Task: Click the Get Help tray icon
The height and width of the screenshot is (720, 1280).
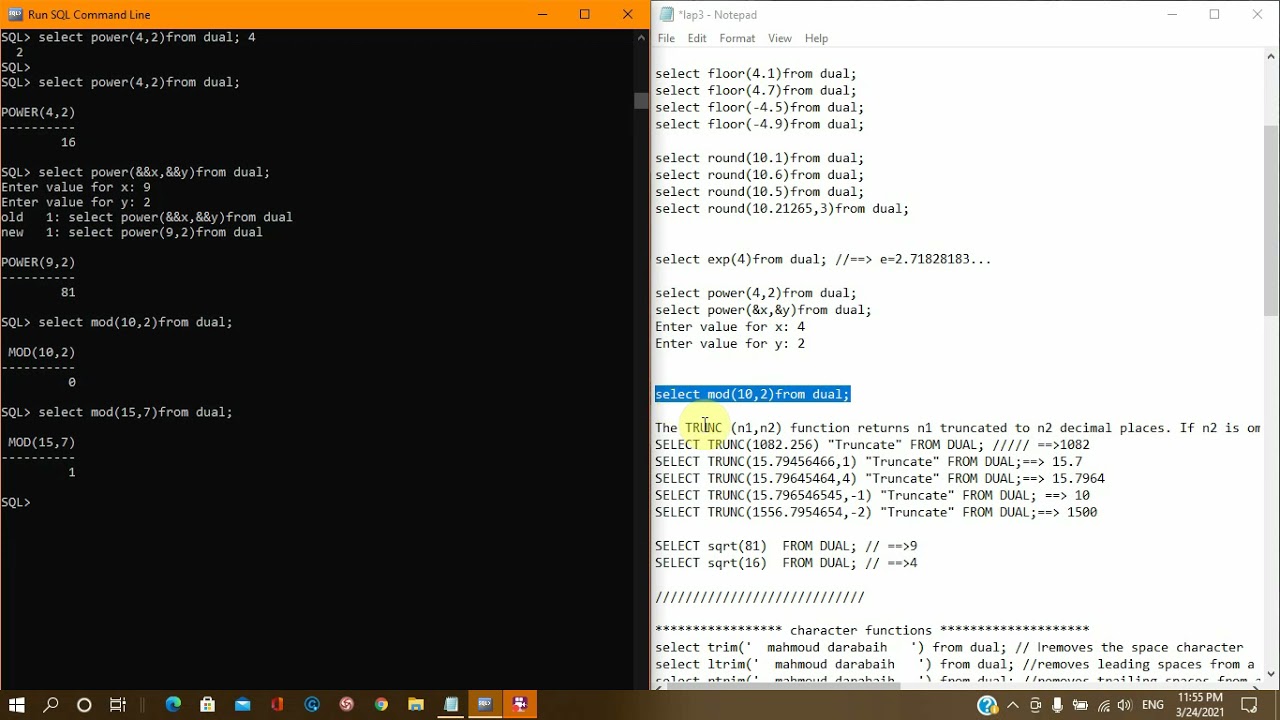Action: pos(987,706)
